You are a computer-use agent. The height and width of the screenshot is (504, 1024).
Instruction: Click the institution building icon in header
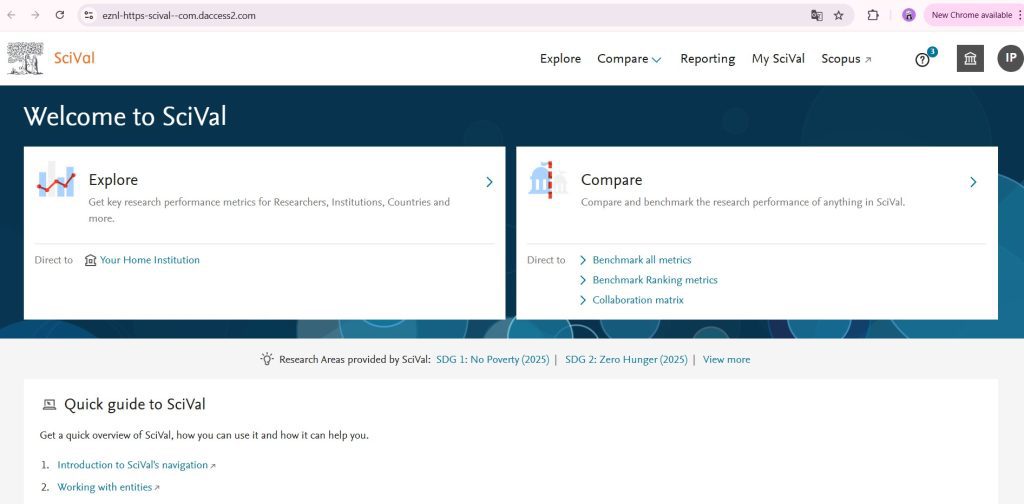click(970, 59)
